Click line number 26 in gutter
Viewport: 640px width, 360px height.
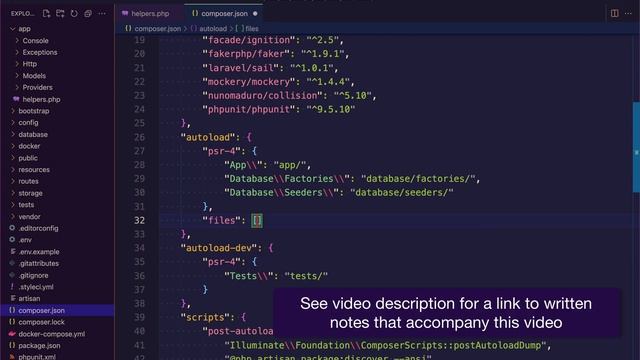139,137
